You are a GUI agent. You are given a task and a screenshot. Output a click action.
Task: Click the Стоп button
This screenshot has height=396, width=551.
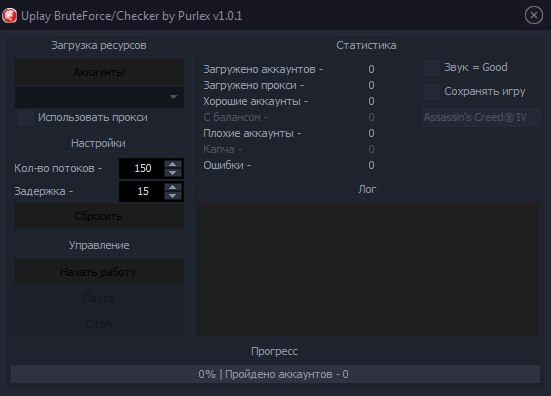(99, 324)
